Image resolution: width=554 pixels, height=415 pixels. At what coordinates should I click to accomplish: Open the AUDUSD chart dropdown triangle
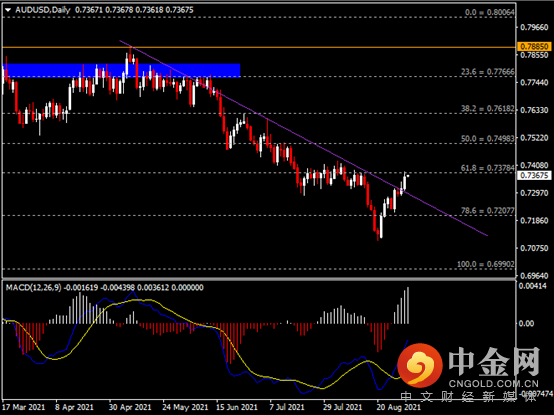tap(8, 10)
